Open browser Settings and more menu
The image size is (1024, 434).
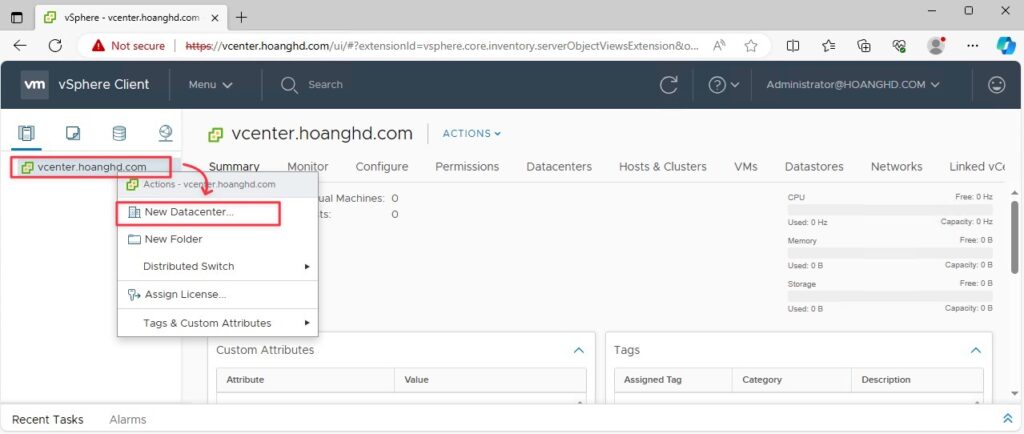click(972, 46)
